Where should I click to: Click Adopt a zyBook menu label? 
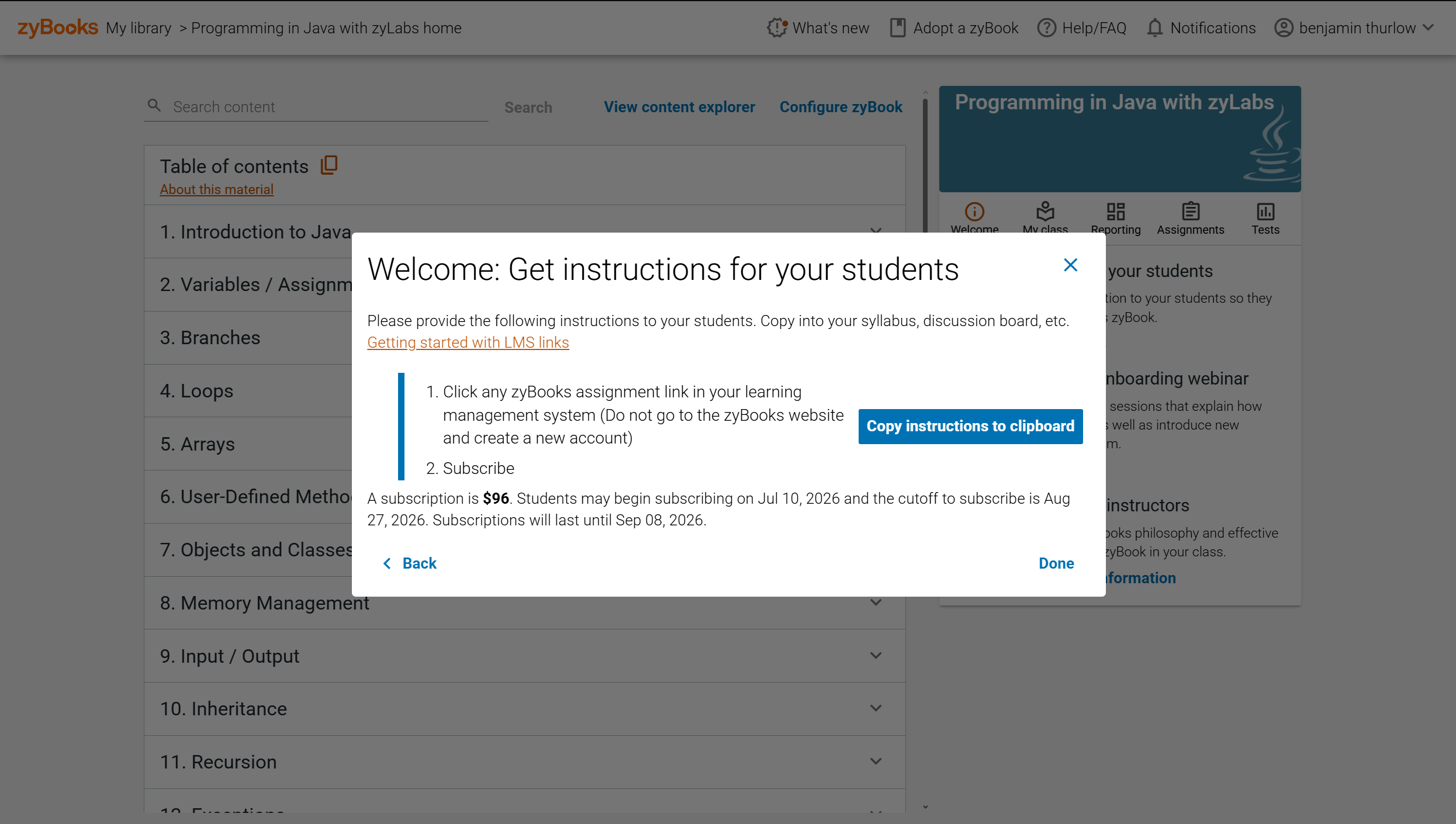[x=966, y=28]
